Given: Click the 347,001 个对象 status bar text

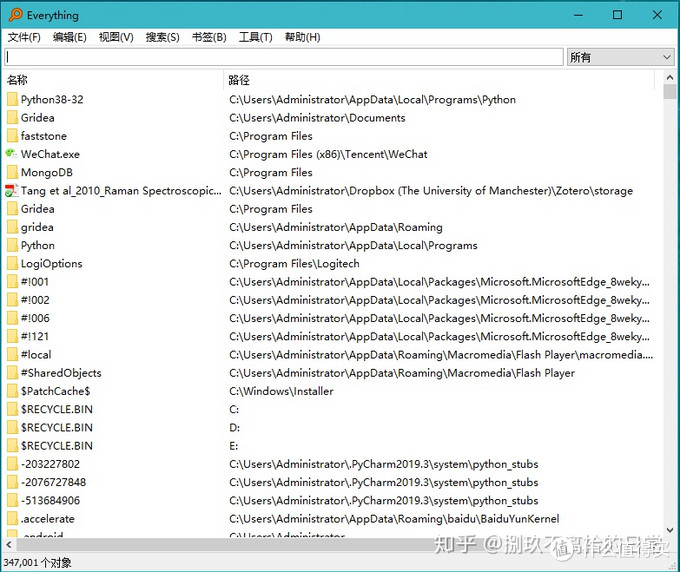Looking at the screenshot, I should tap(37, 562).
